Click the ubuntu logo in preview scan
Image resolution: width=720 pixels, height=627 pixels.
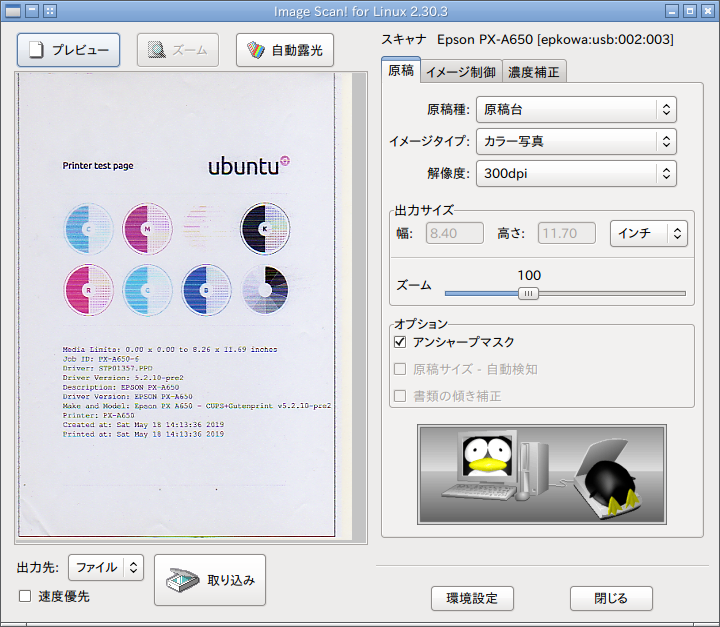[249, 166]
